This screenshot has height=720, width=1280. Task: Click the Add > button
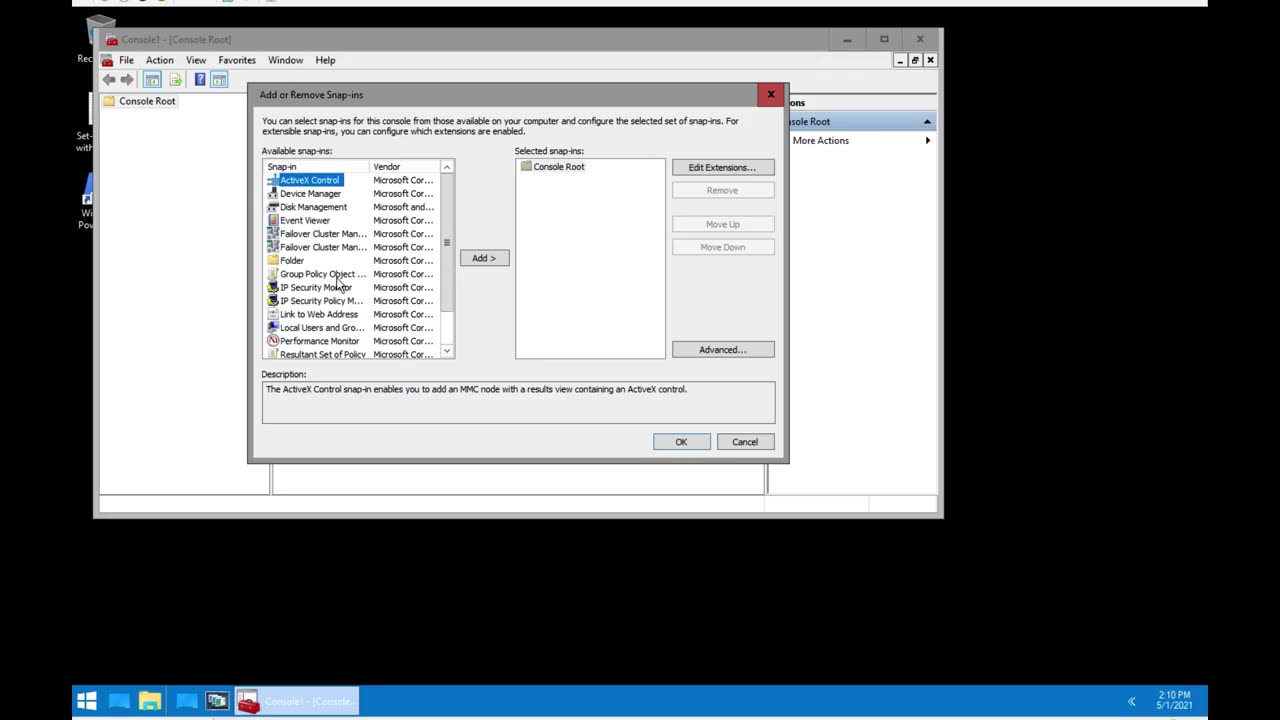point(484,258)
